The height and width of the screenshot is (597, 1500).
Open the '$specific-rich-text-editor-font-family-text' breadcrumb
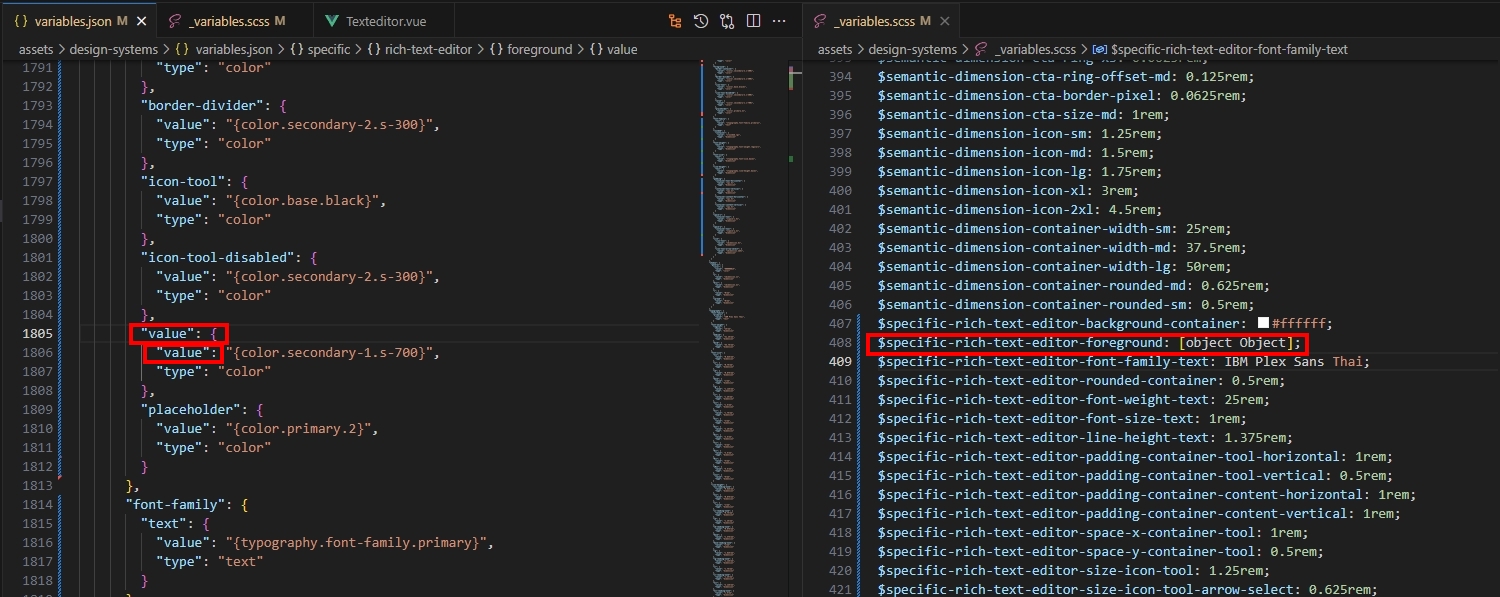pos(1220,49)
